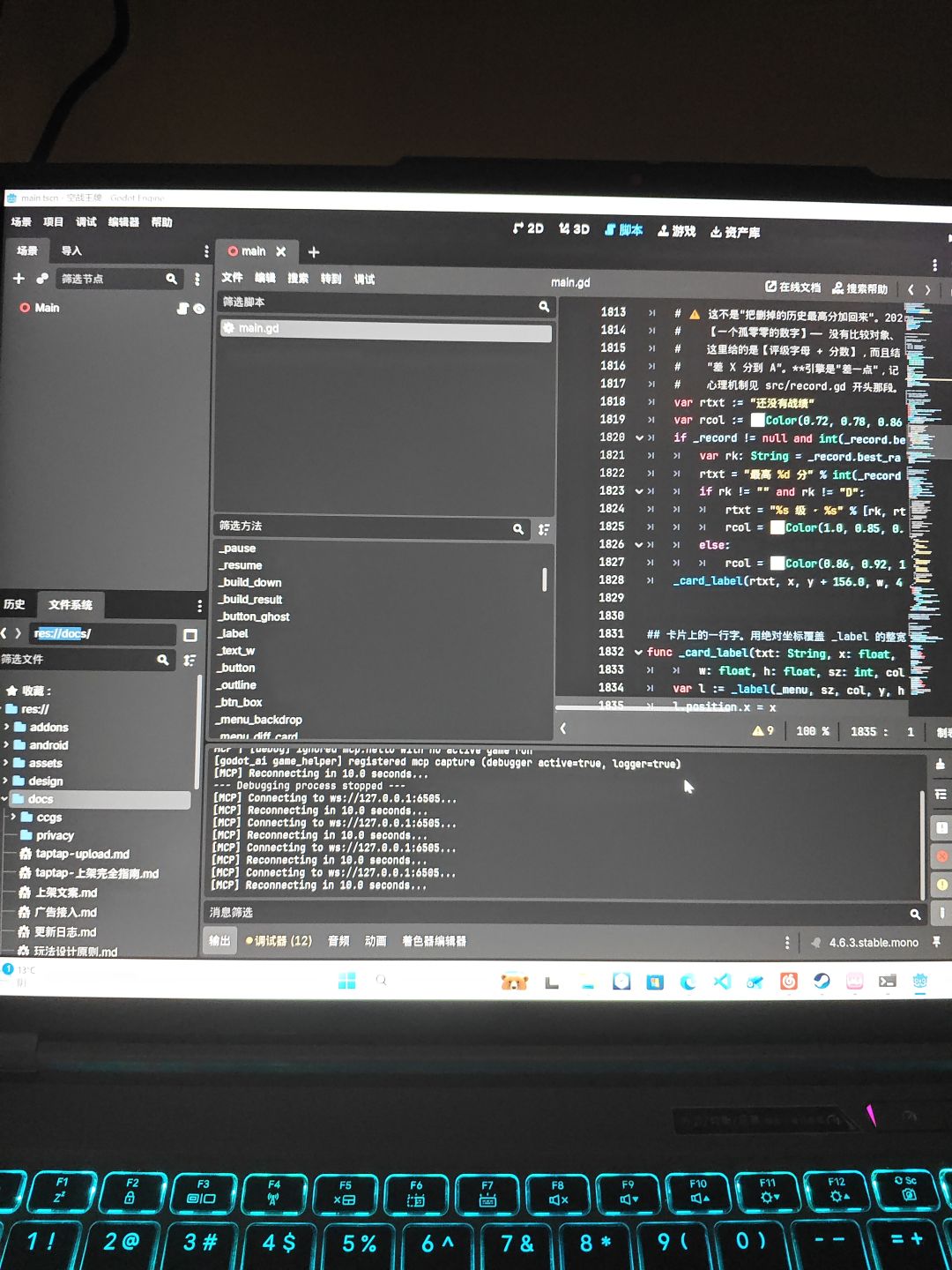Switch to 3D workspace

574,228
